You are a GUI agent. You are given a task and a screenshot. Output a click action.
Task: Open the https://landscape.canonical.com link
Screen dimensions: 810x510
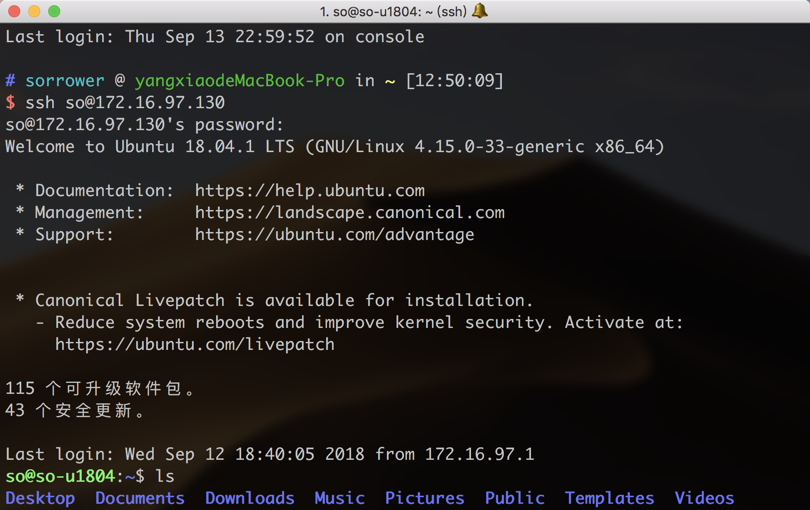point(349,212)
